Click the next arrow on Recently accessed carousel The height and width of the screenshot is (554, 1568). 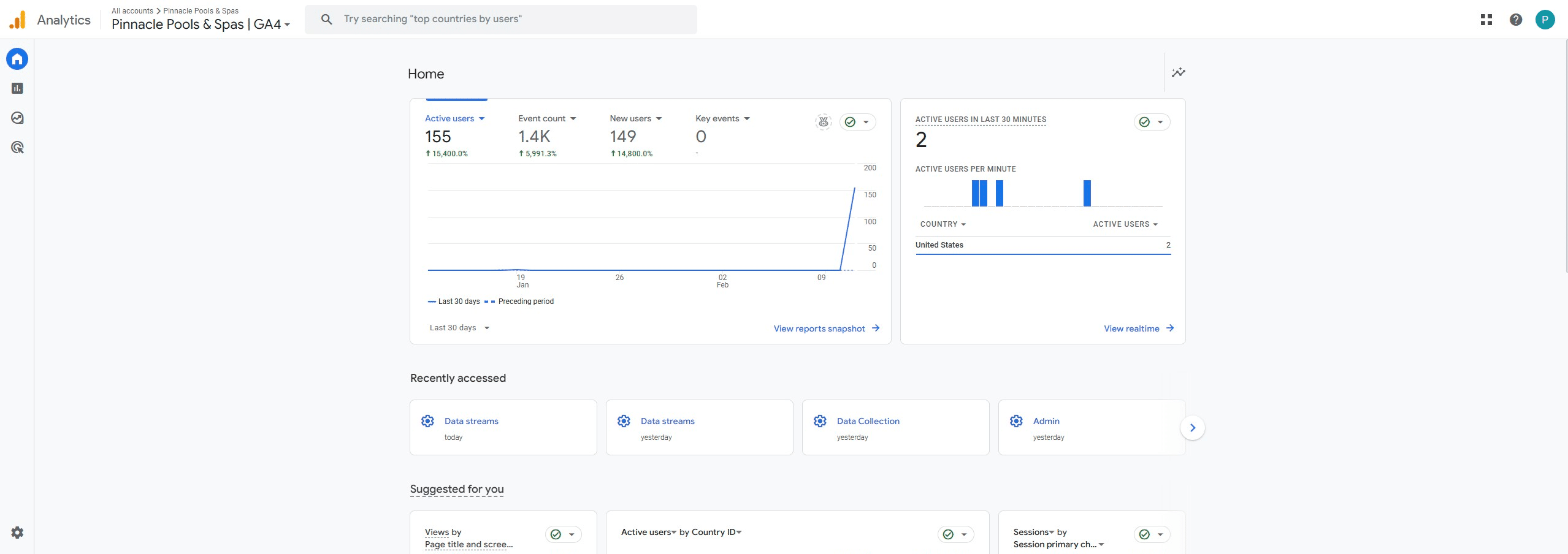(1192, 428)
